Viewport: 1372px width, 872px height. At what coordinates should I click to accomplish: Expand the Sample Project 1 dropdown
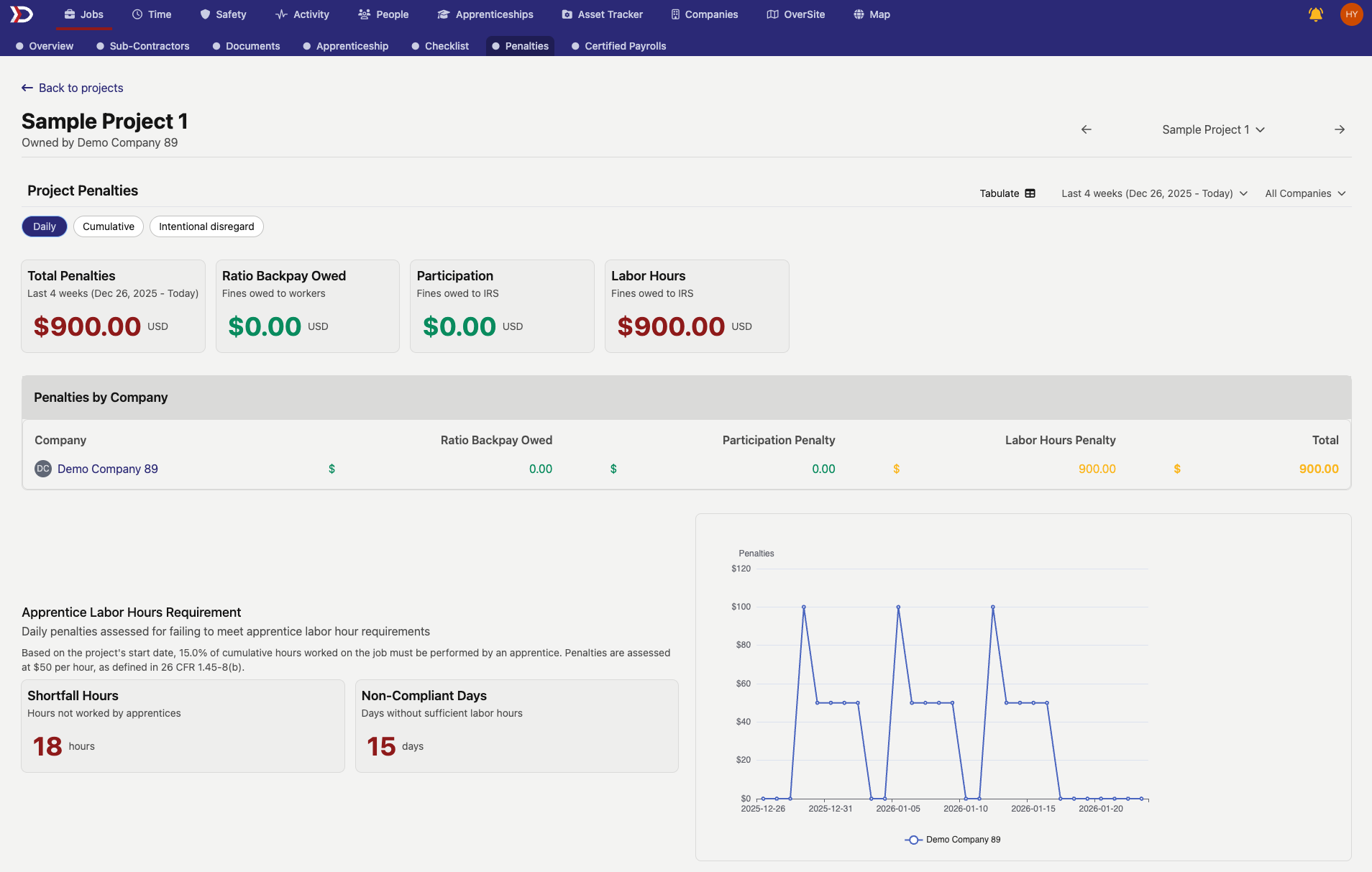tap(1213, 129)
